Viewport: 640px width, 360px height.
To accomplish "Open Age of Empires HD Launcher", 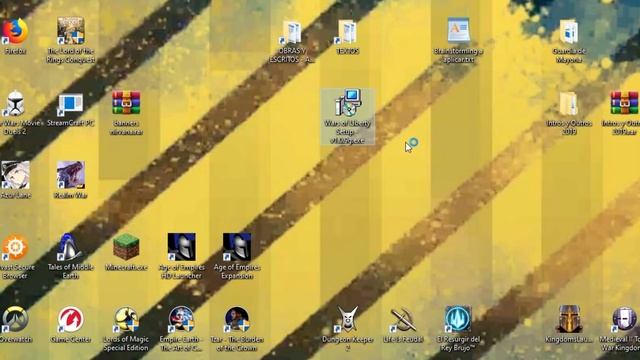I will coord(182,247).
